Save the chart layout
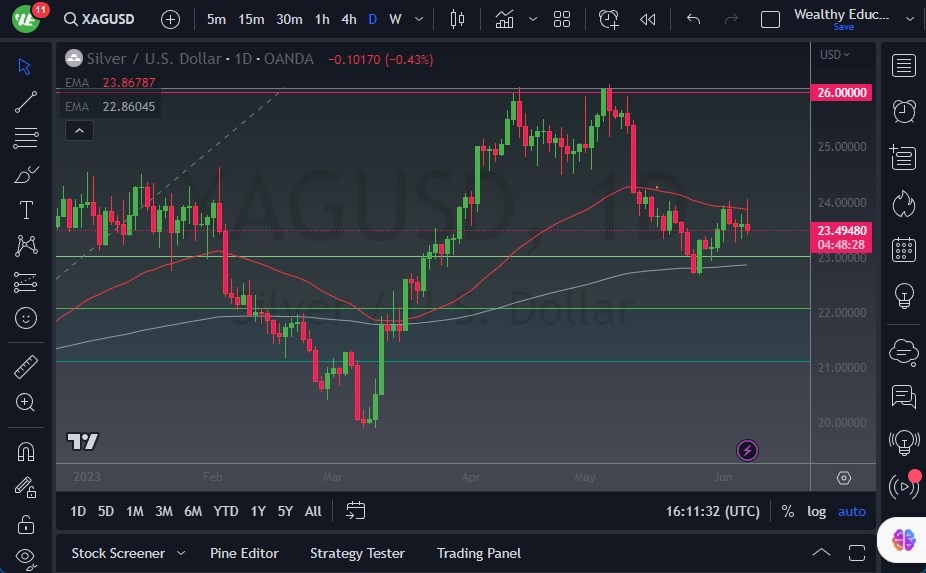Image resolution: width=926 pixels, height=573 pixels. coord(843,27)
